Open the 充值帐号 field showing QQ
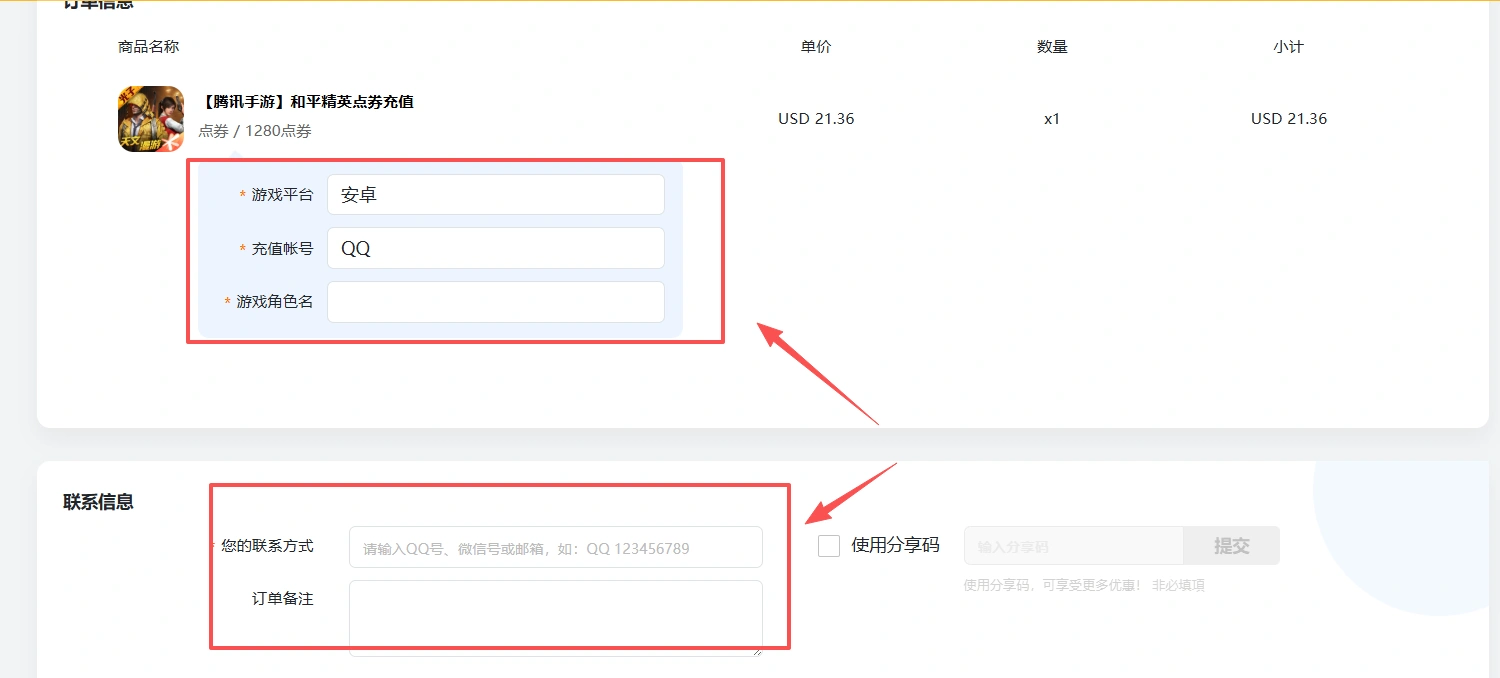 [495, 249]
